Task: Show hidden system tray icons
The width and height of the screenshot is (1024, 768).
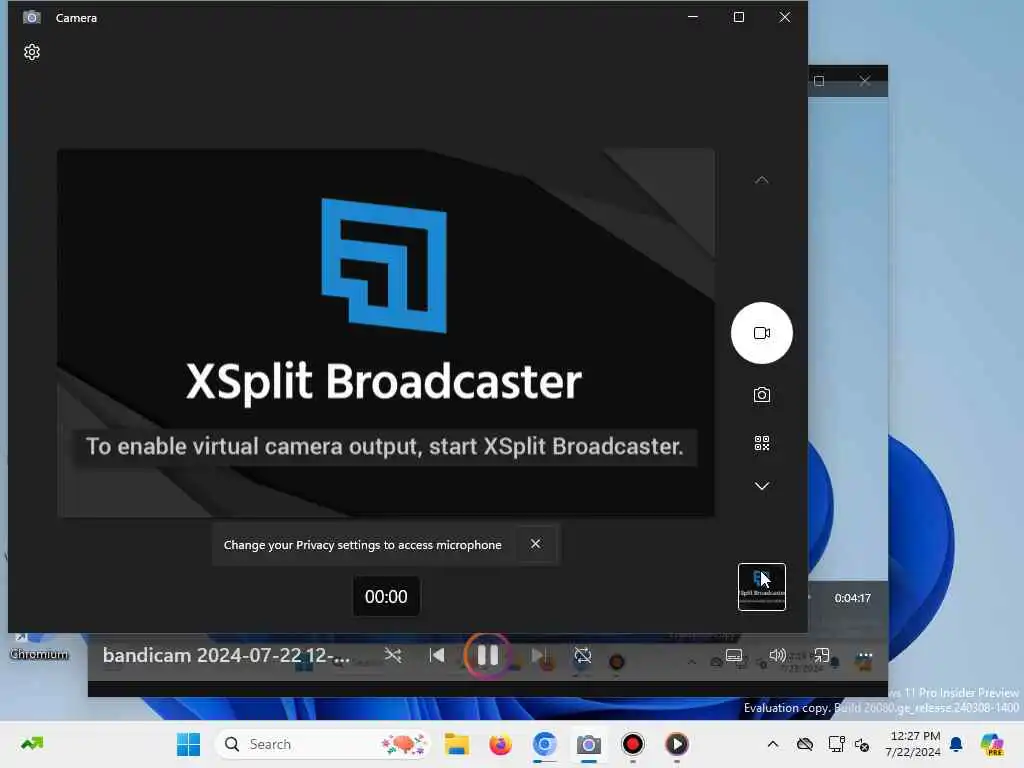Action: [773, 744]
